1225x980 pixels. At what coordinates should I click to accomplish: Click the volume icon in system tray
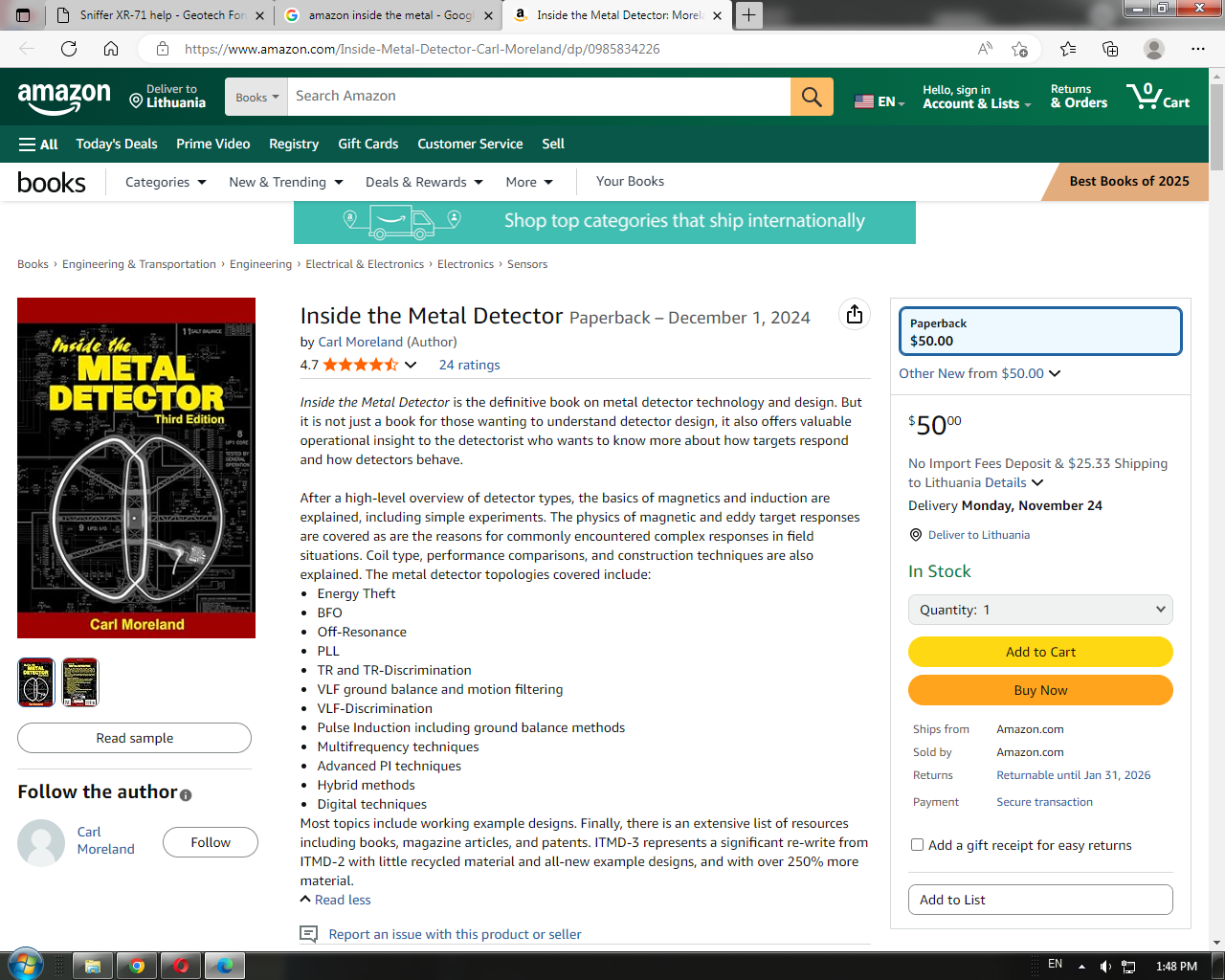point(1105,967)
